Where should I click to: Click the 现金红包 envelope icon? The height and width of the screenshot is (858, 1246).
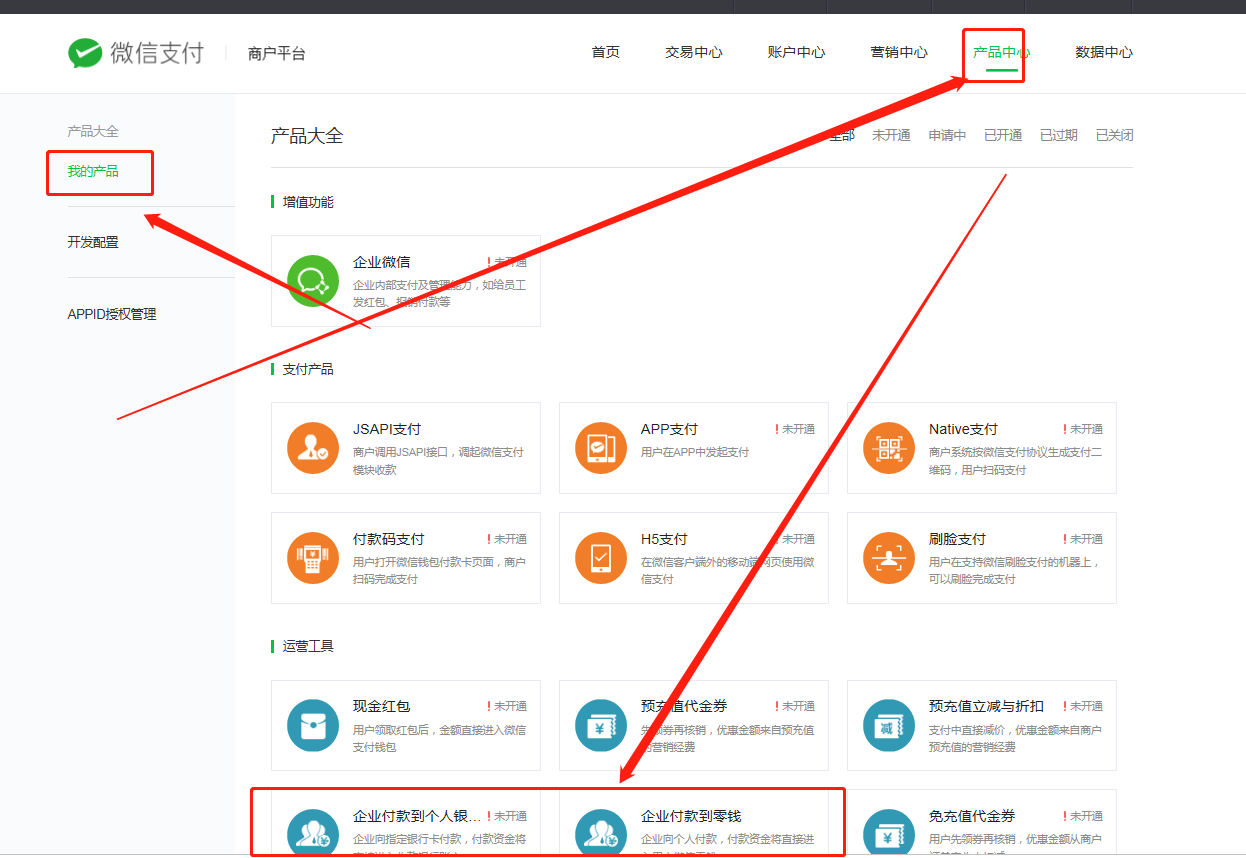tap(313, 725)
